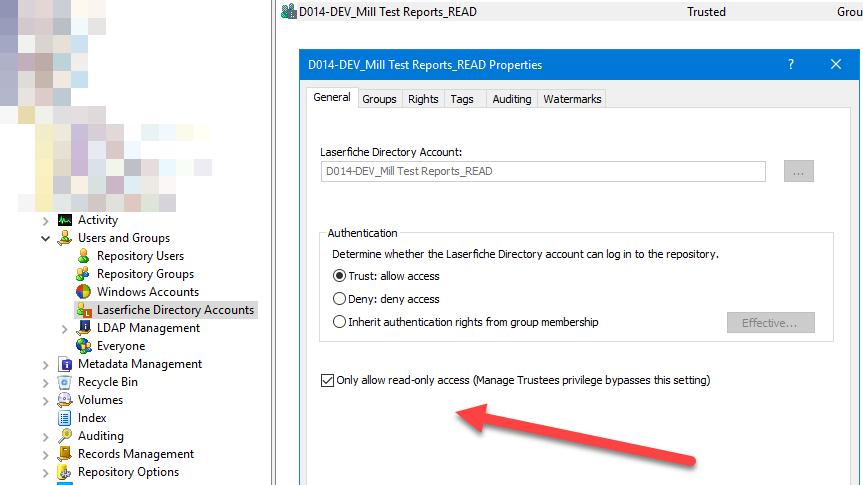Click the Repository Groups icon
The image size is (863, 485).
[84, 274]
